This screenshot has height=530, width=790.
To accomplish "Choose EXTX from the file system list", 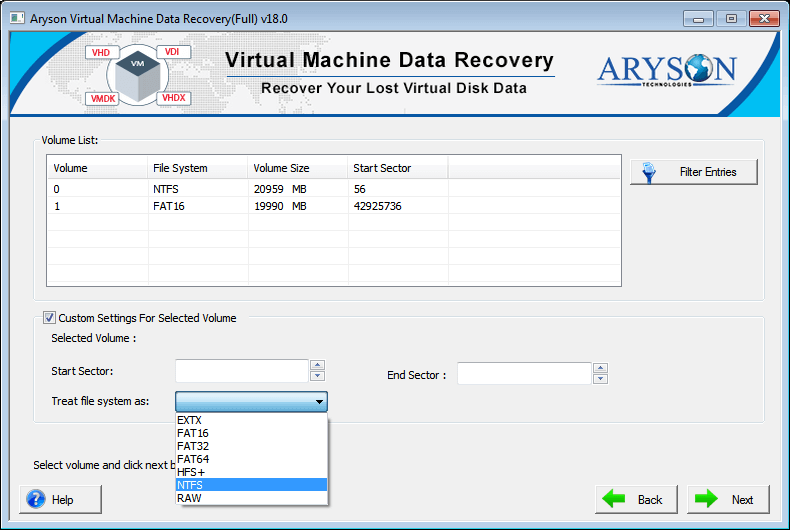I will click(251, 420).
